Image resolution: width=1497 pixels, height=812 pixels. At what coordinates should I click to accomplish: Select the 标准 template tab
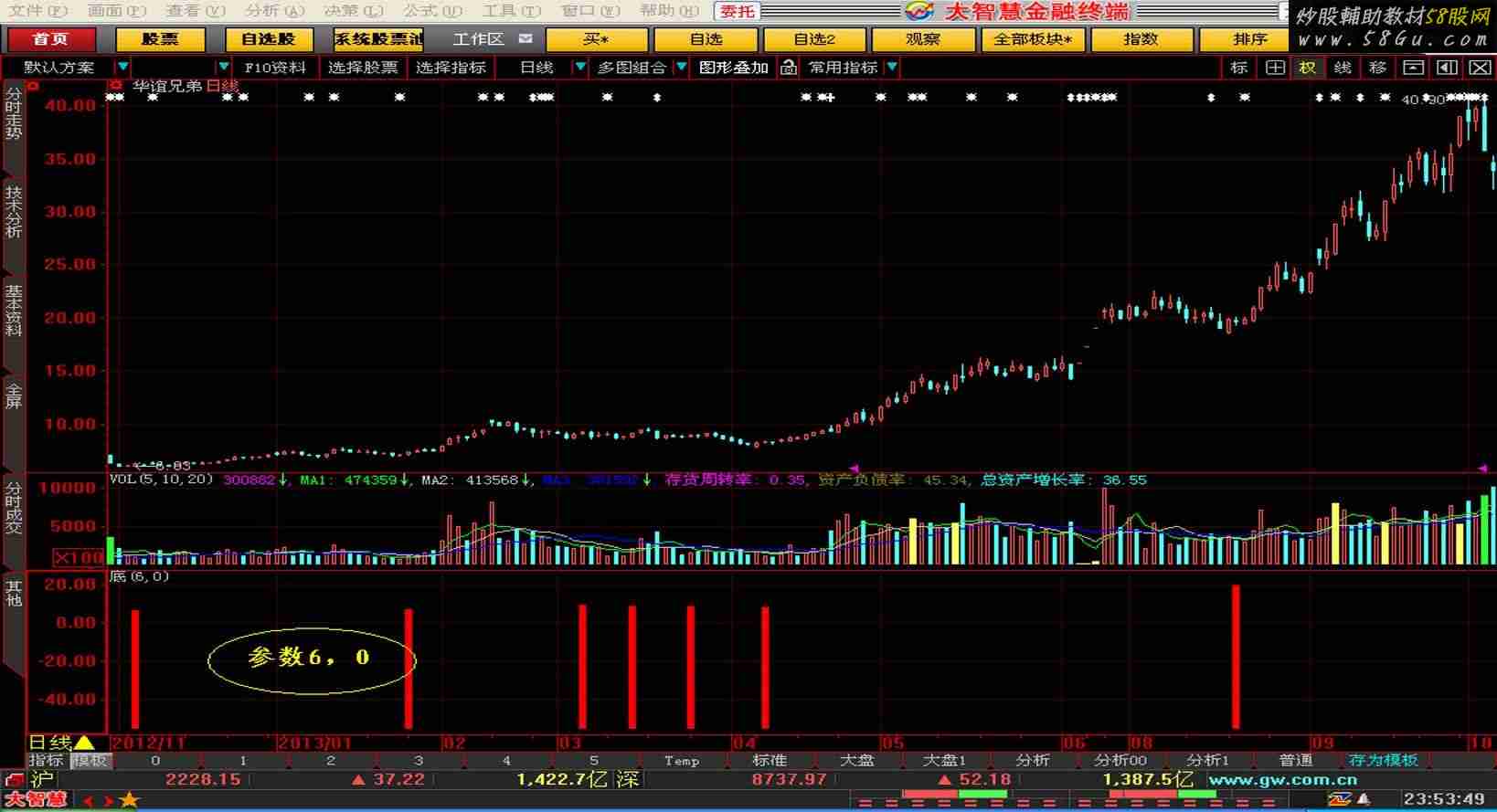(x=769, y=760)
